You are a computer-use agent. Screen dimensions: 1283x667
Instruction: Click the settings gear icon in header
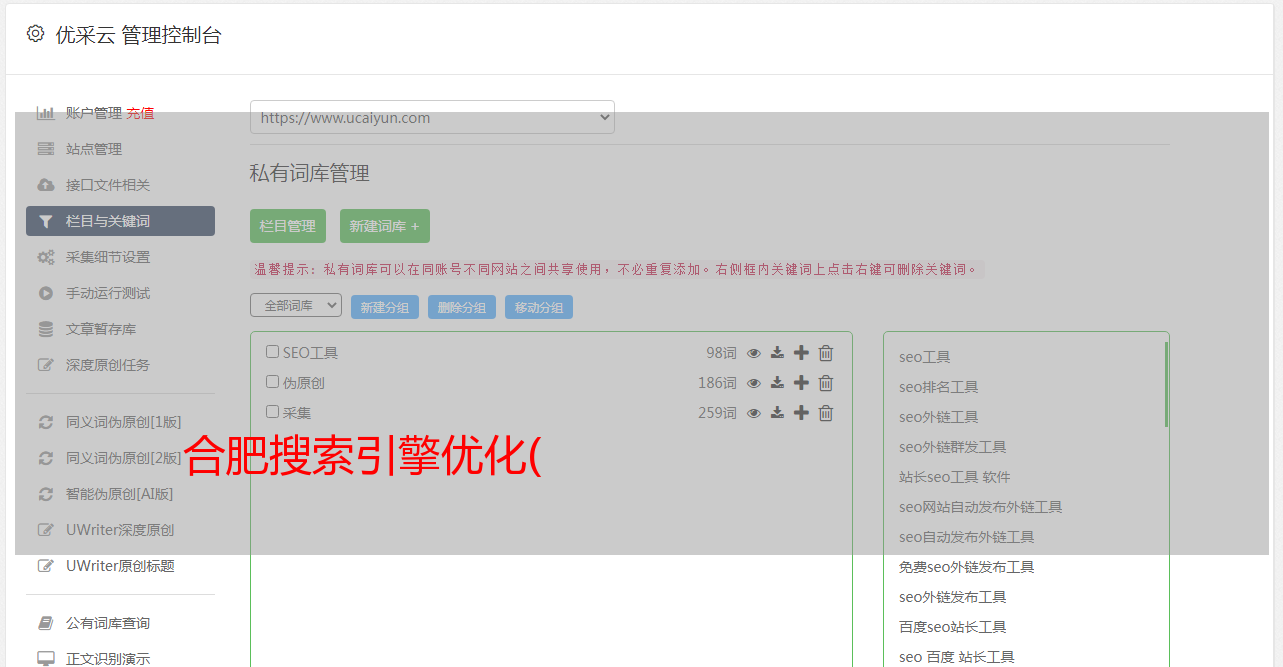pyautogui.click(x=36, y=34)
